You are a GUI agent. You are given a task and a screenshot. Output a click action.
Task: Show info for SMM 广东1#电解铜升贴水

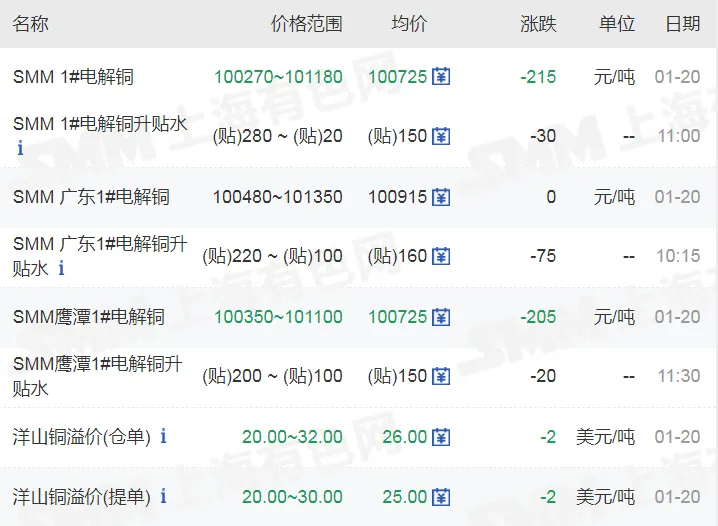(61, 267)
